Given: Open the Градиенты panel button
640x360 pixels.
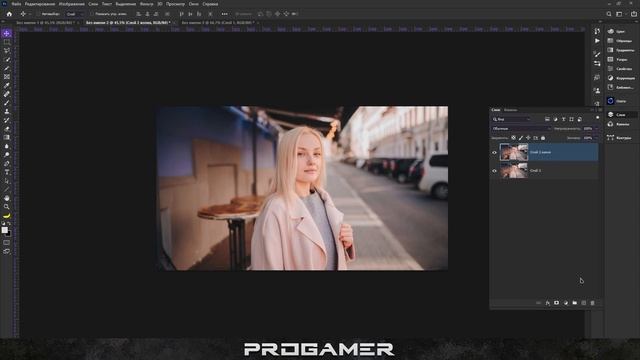Looking at the screenshot, I should coord(620,50).
